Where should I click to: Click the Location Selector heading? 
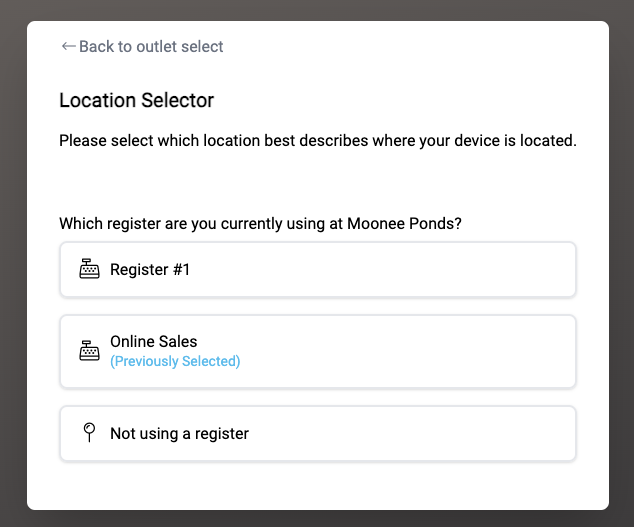137,100
